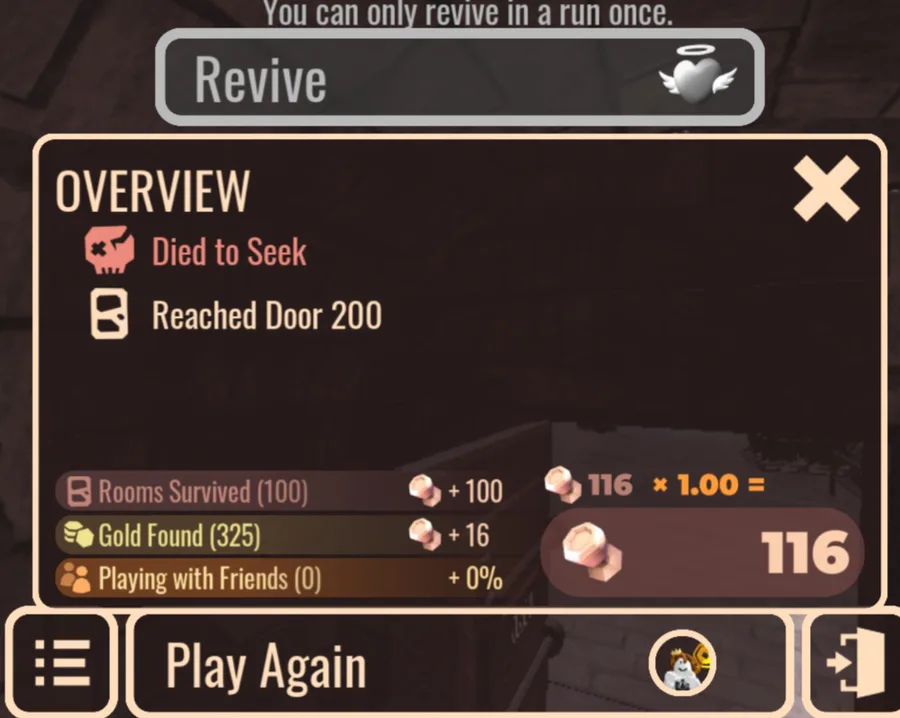Click the large knob total 116 display
Image resolution: width=900 pixels, height=718 pixels.
coord(702,553)
